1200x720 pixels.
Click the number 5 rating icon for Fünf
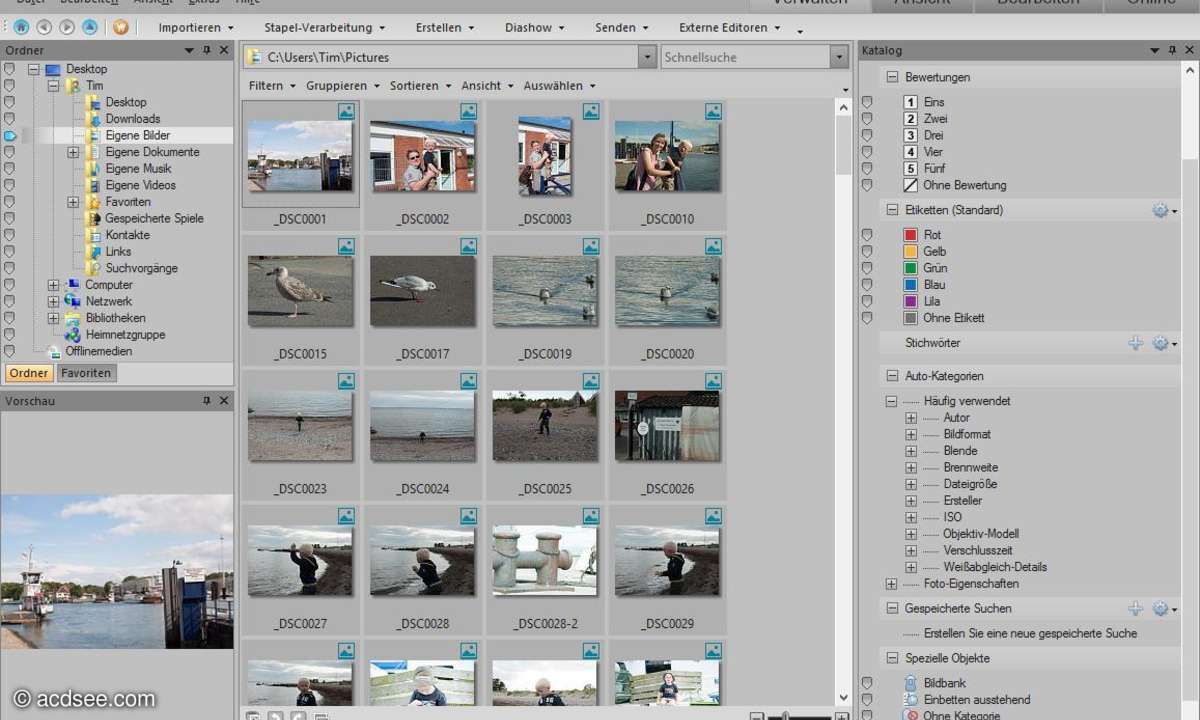click(910, 168)
